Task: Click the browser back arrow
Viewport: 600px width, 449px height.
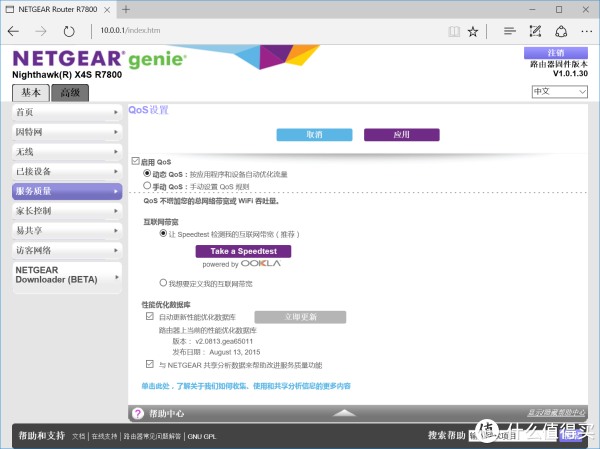Action: pyautogui.click(x=14, y=30)
